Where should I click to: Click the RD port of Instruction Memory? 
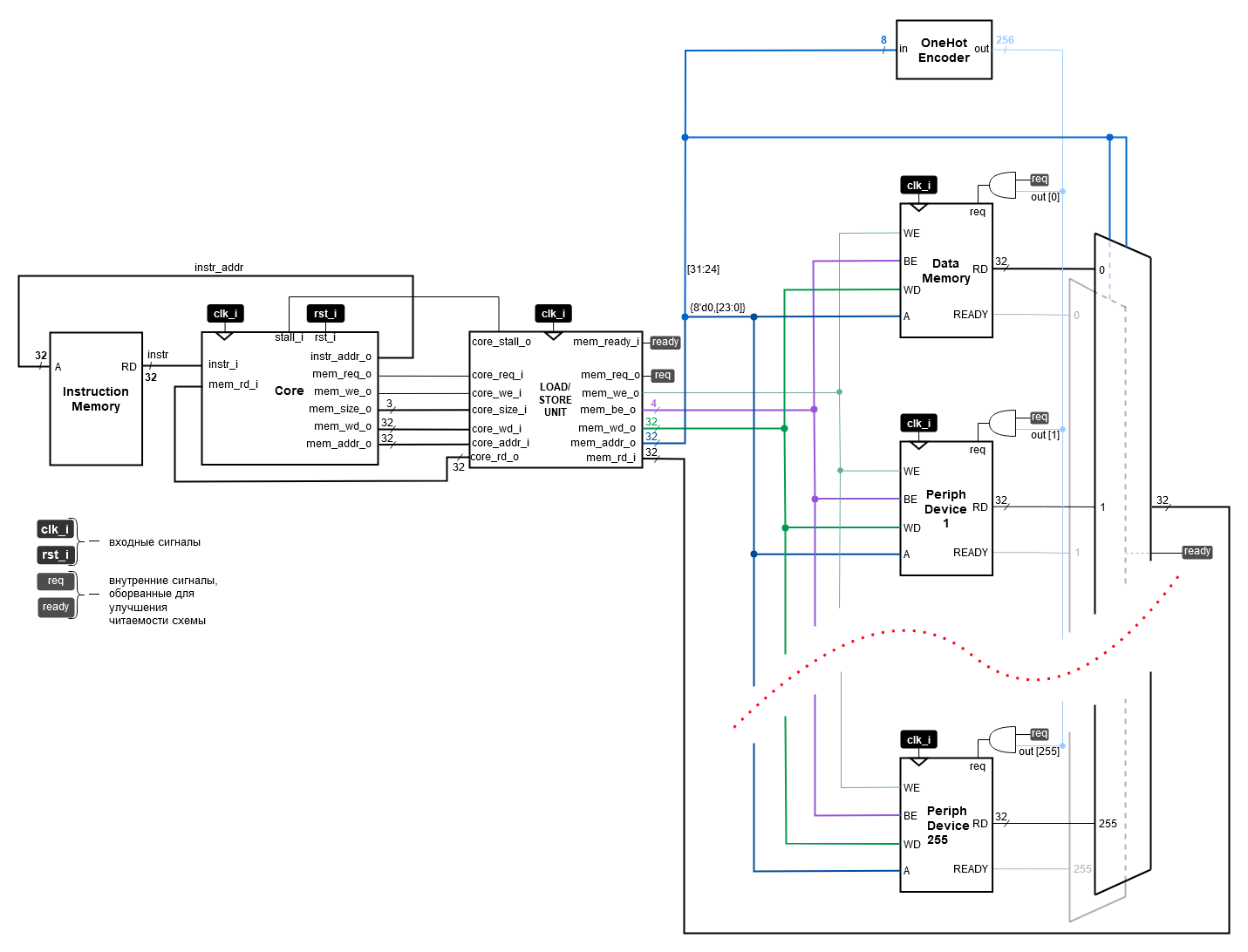(129, 367)
